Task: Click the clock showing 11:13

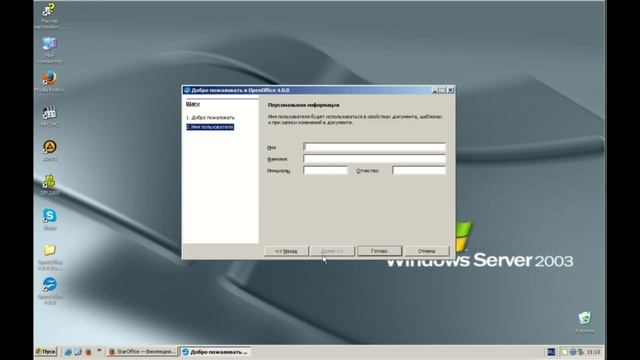Action: 593,352
